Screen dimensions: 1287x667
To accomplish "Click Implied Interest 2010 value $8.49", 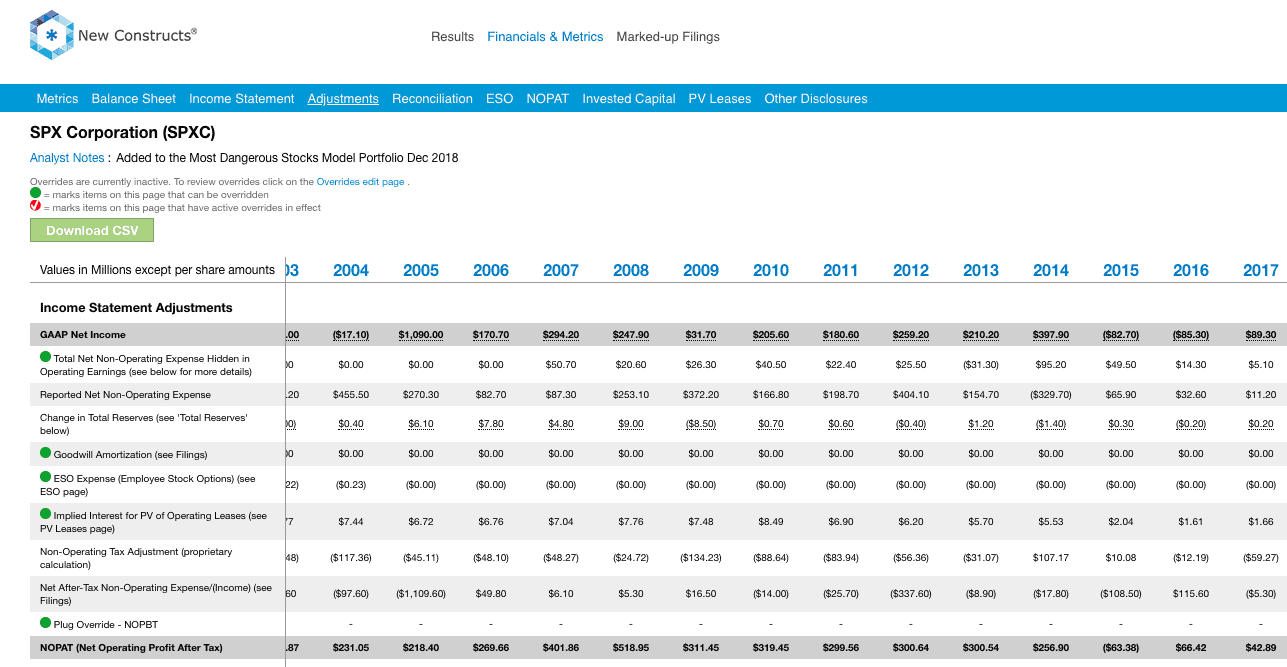I will [x=771, y=521].
